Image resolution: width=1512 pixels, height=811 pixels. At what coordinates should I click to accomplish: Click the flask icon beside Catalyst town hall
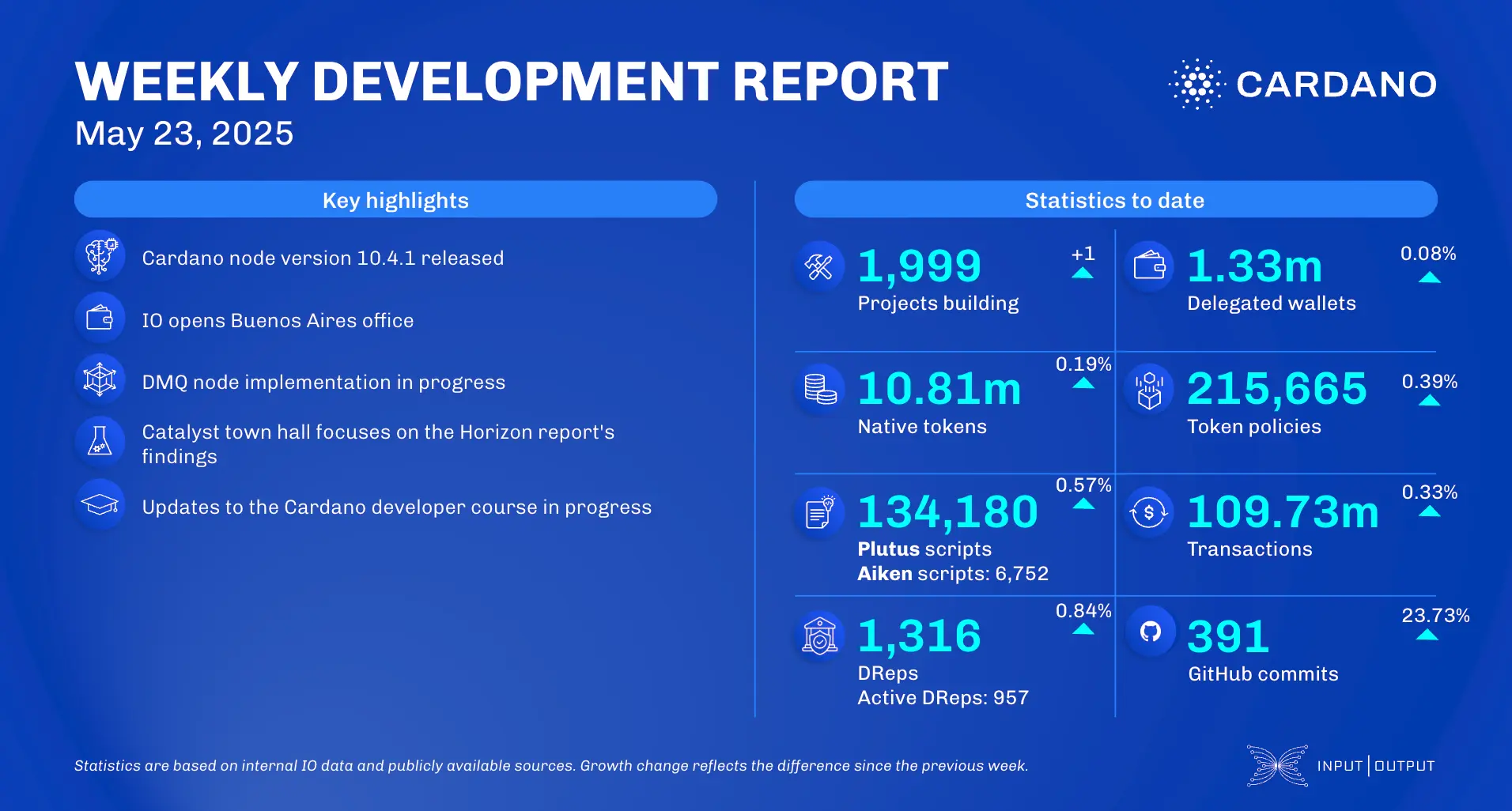tap(100, 443)
